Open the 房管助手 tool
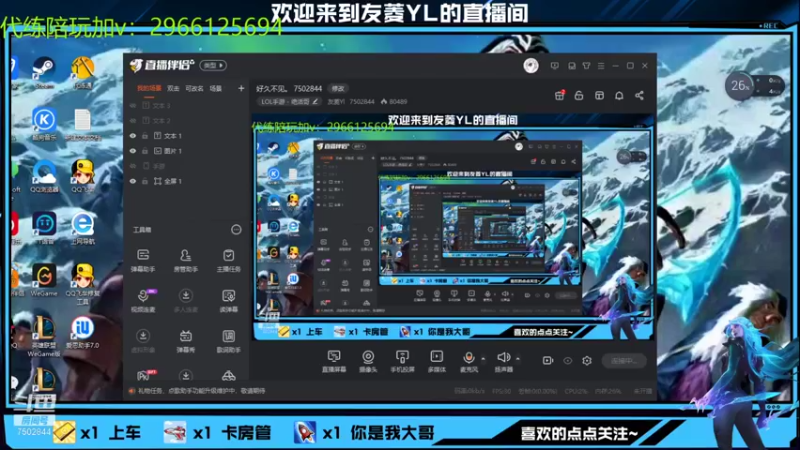This screenshot has width=800, height=450. [186, 260]
